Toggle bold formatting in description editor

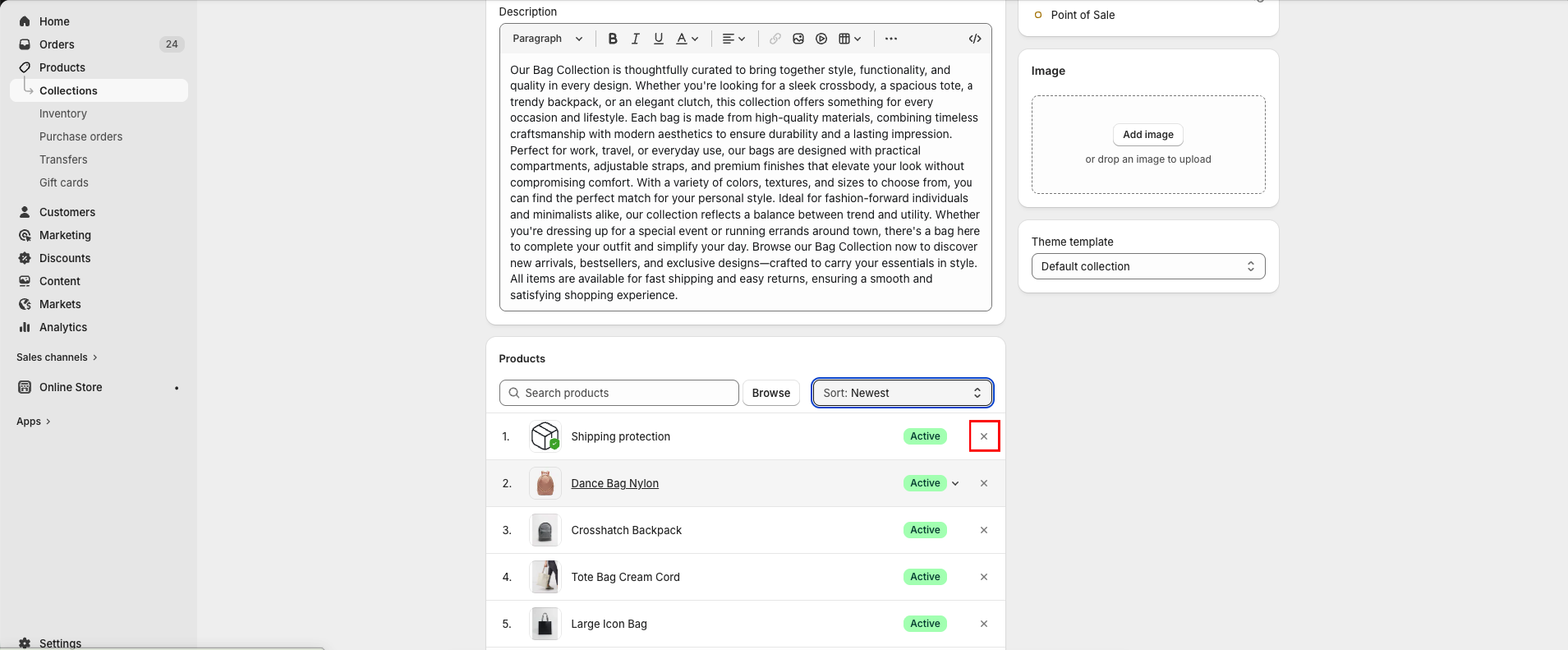pyautogui.click(x=613, y=39)
